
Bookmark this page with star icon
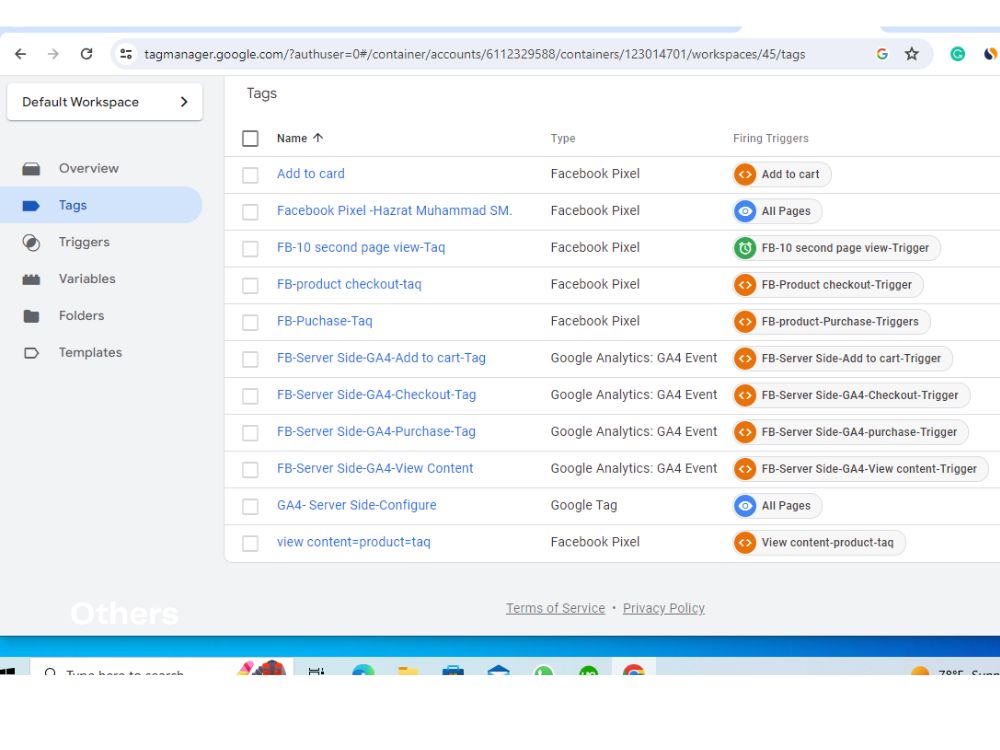coord(912,54)
